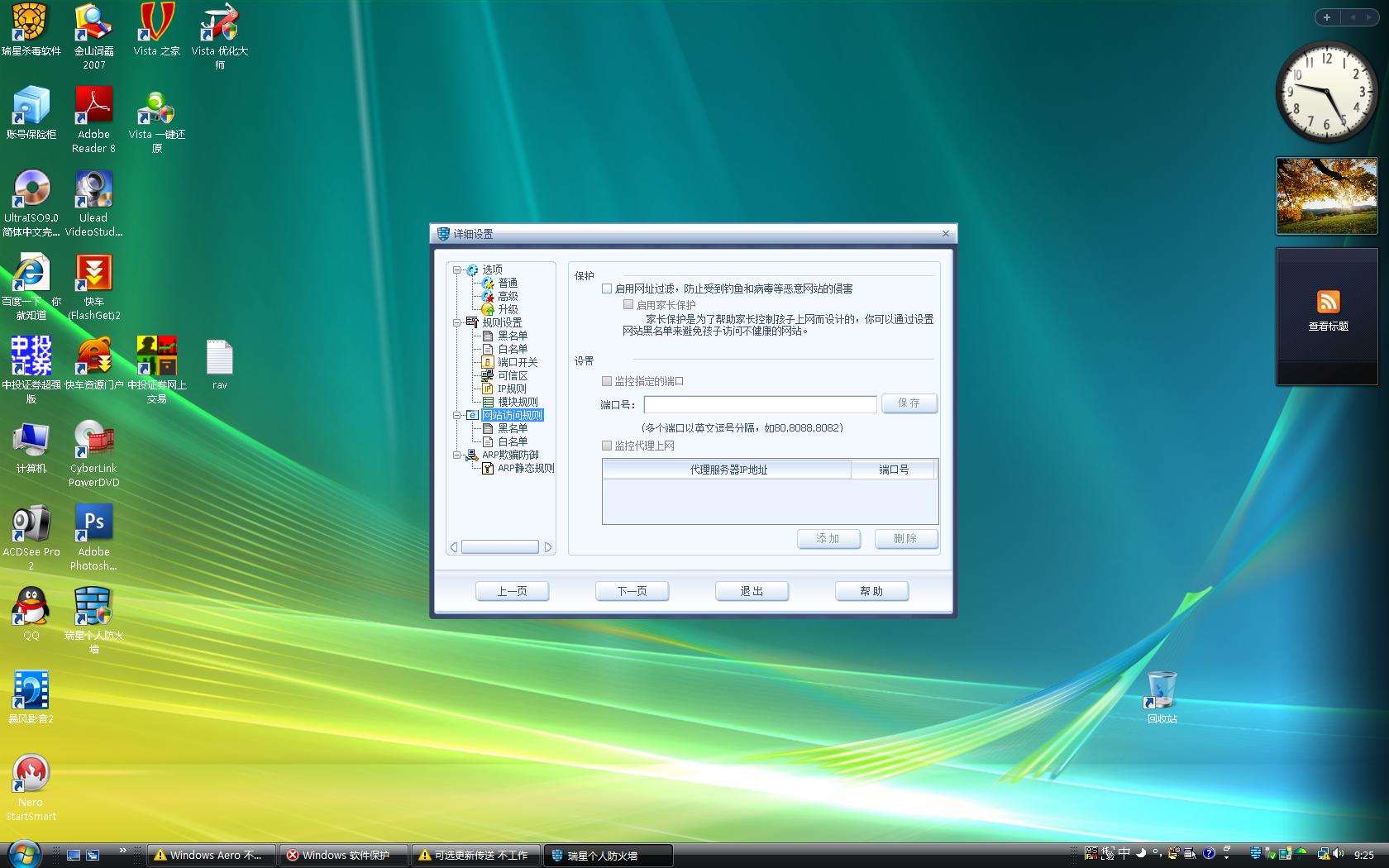1389x868 pixels.
Task: Collapse the 选项 tree node
Action: pos(456,269)
